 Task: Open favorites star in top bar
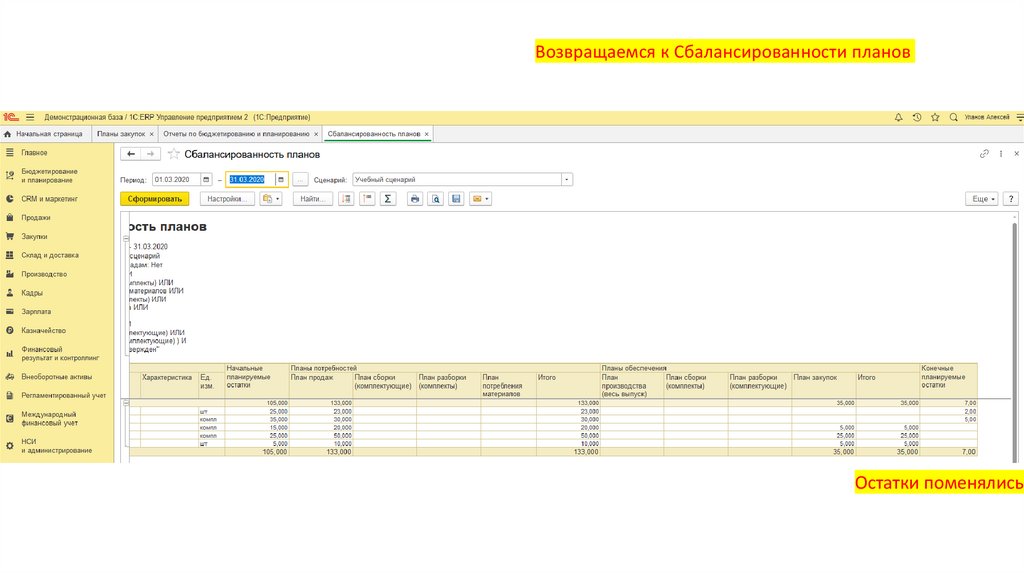point(935,117)
